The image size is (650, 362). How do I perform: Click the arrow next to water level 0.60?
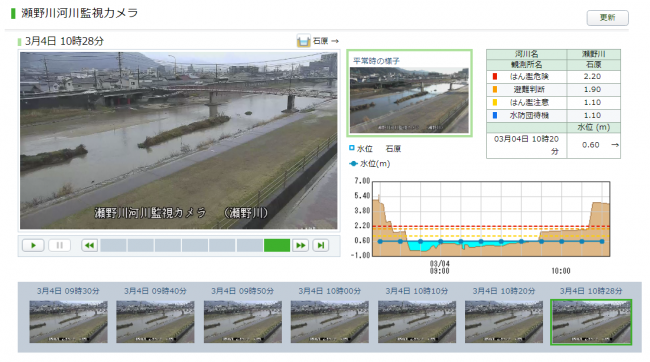click(x=615, y=145)
